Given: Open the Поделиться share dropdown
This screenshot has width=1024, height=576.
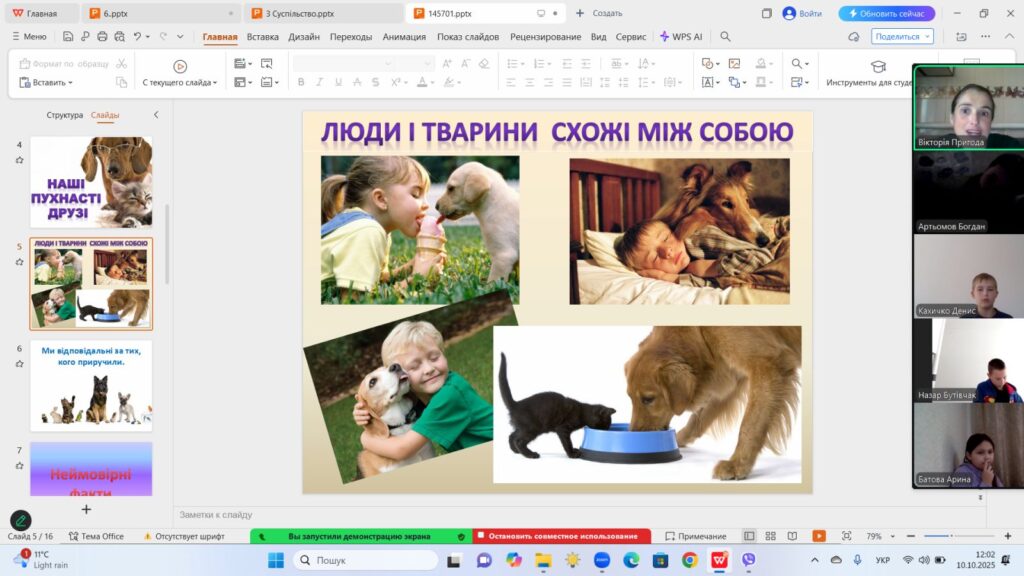Looking at the screenshot, I should pyautogui.click(x=902, y=36).
